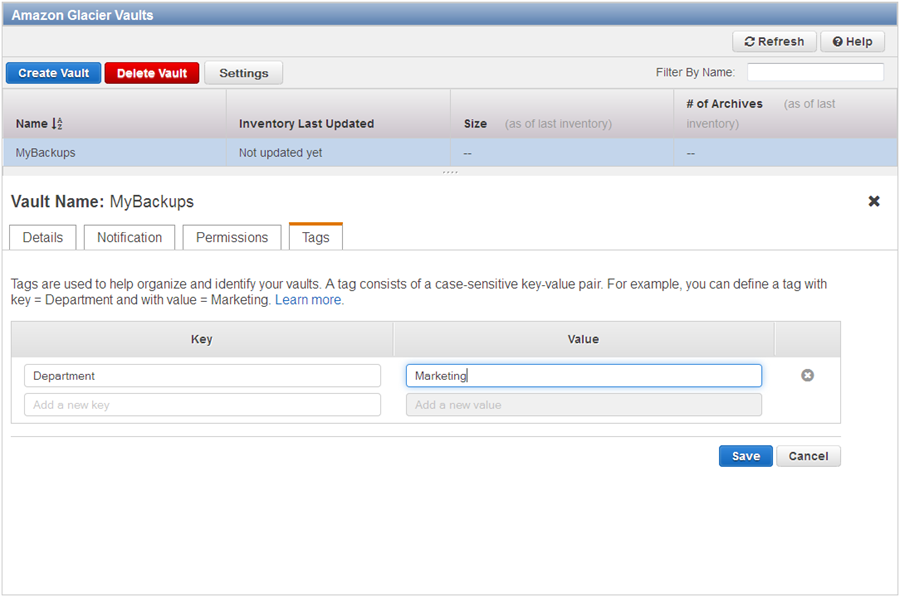Open the Help button
Screen dimensions: 900x597
[x=852, y=41]
